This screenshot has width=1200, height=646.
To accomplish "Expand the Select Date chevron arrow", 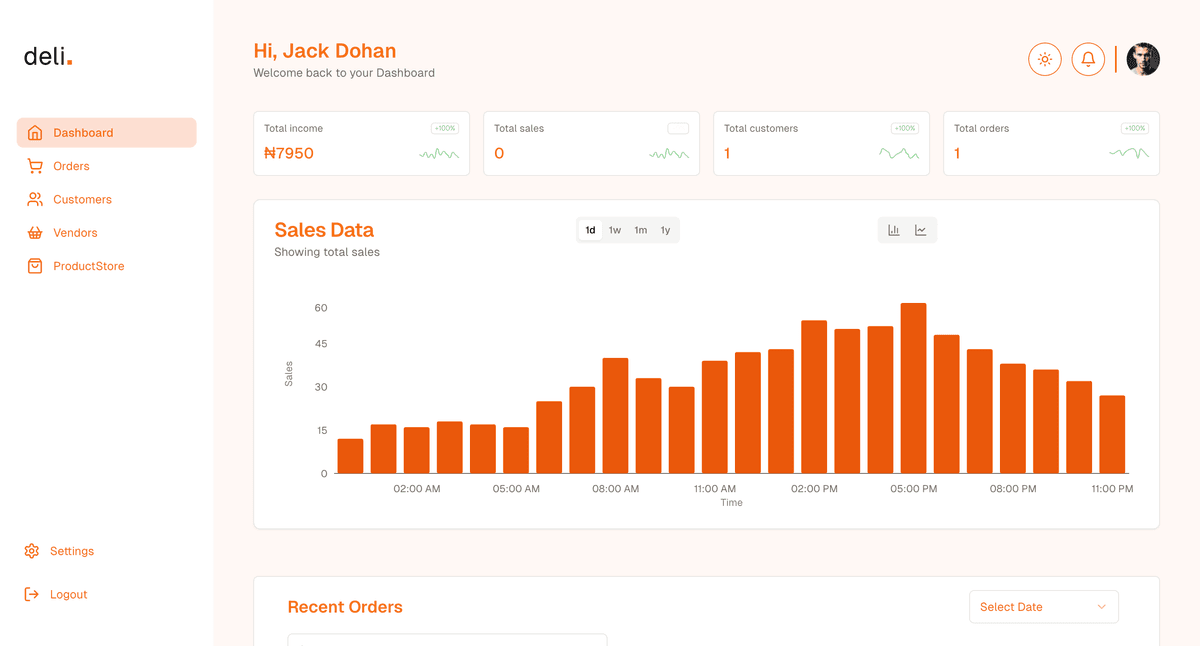I will 1101,607.
